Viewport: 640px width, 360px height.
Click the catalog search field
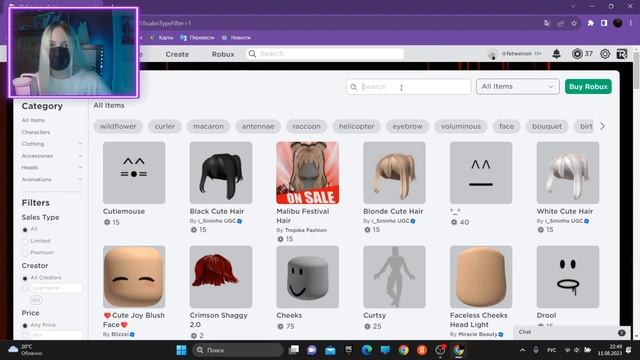point(409,87)
